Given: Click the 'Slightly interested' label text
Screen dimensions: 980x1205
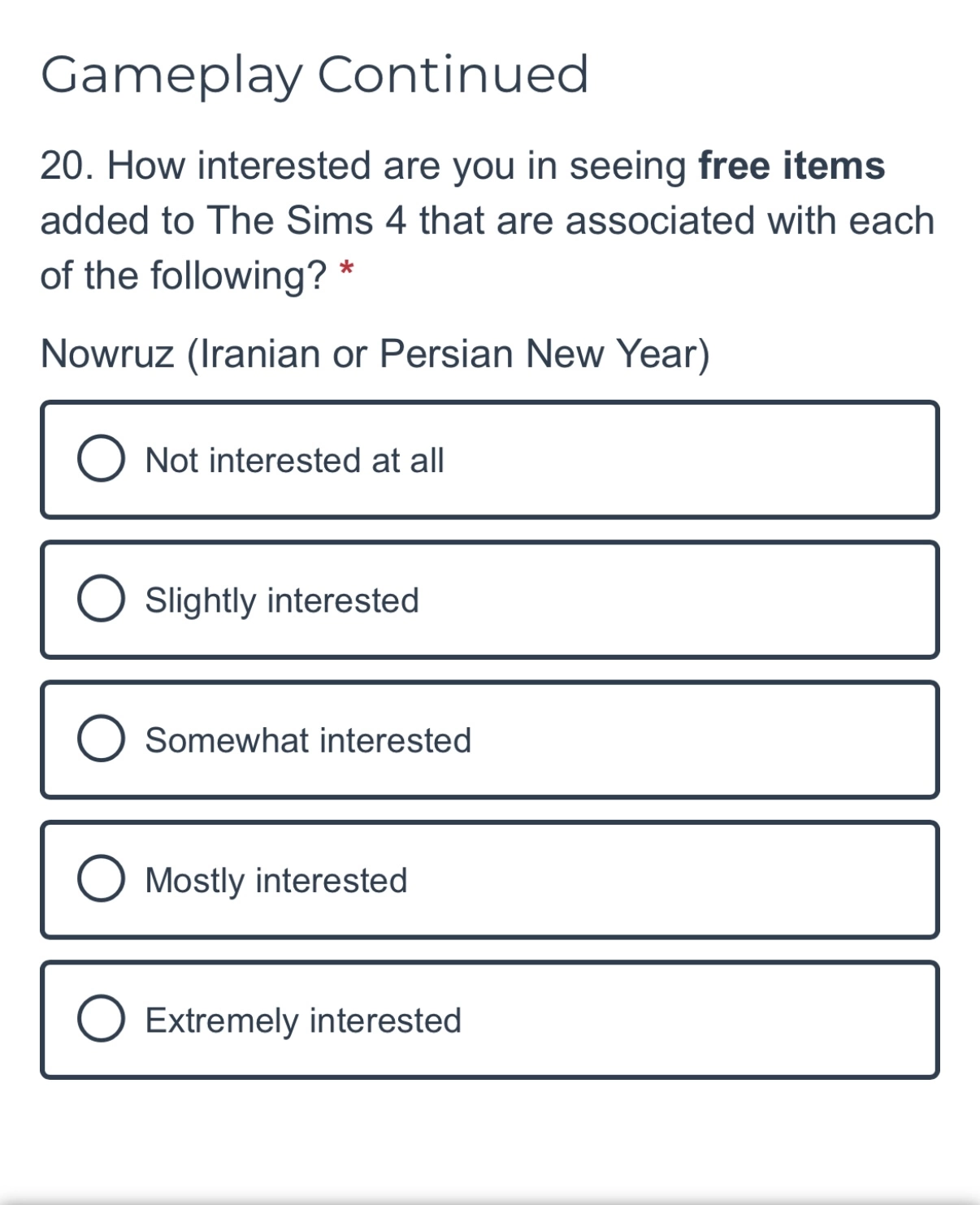Looking at the screenshot, I should tap(282, 601).
